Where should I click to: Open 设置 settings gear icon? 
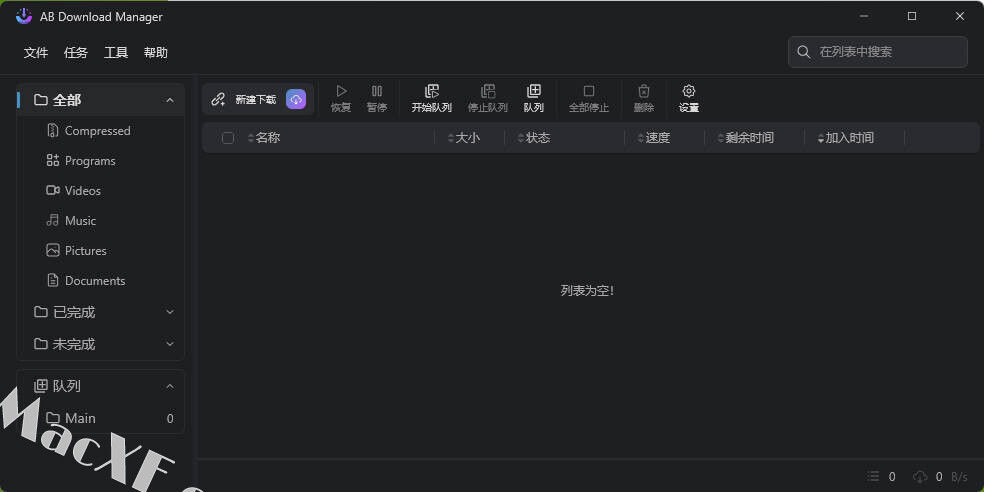pyautogui.click(x=688, y=92)
